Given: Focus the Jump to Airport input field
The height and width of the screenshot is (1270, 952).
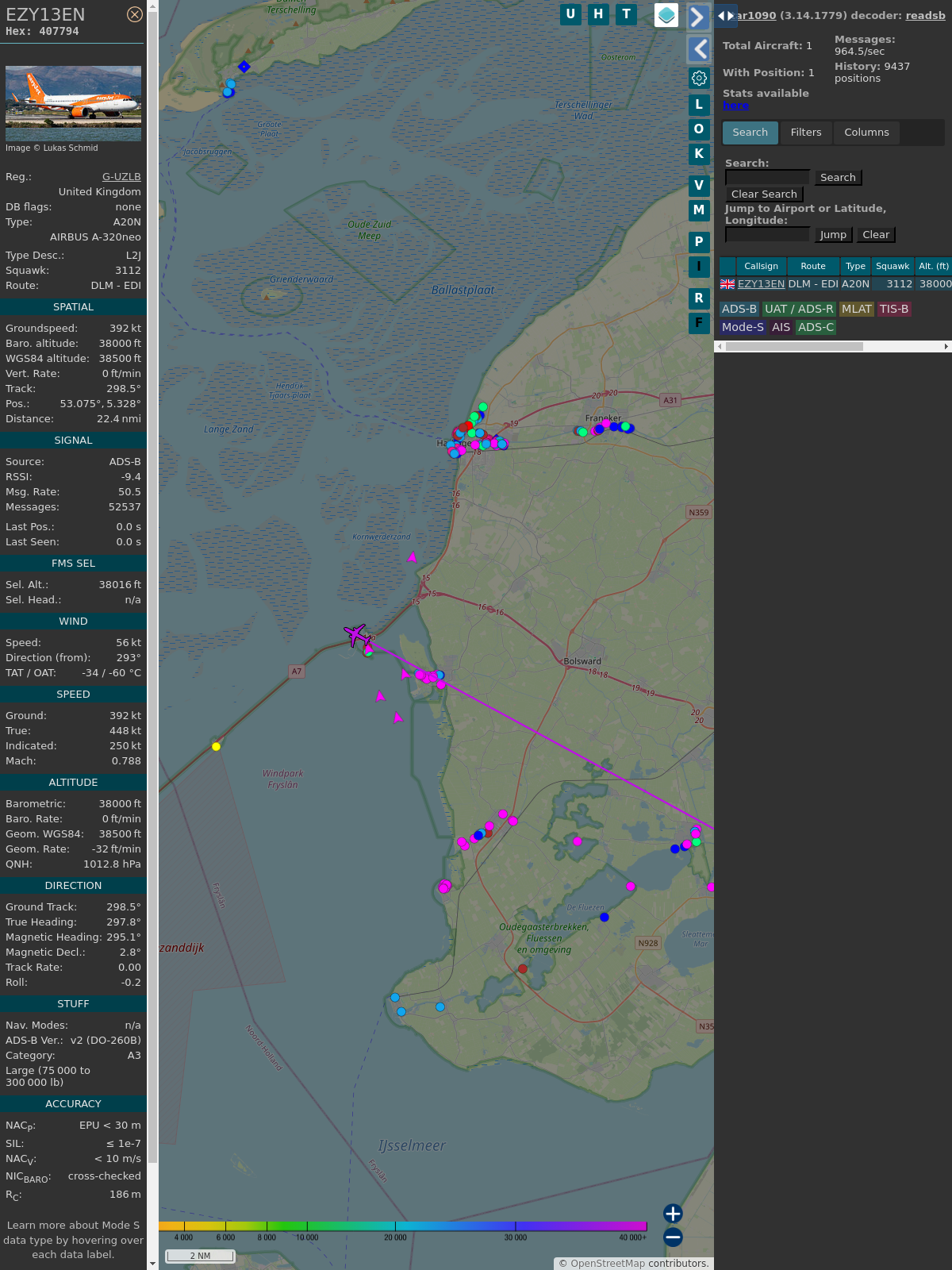Looking at the screenshot, I should click(x=767, y=235).
